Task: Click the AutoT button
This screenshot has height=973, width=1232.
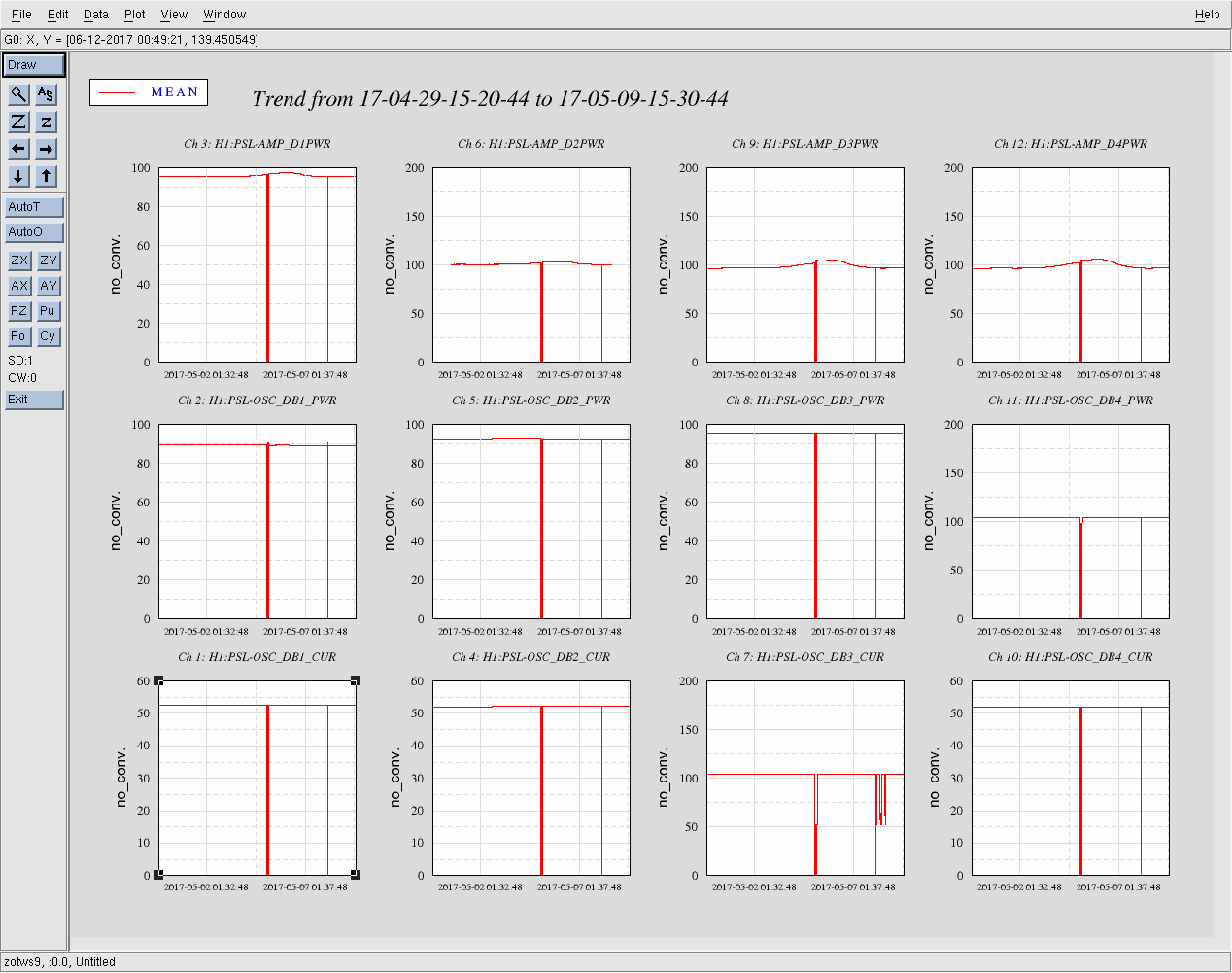Action: 34,207
